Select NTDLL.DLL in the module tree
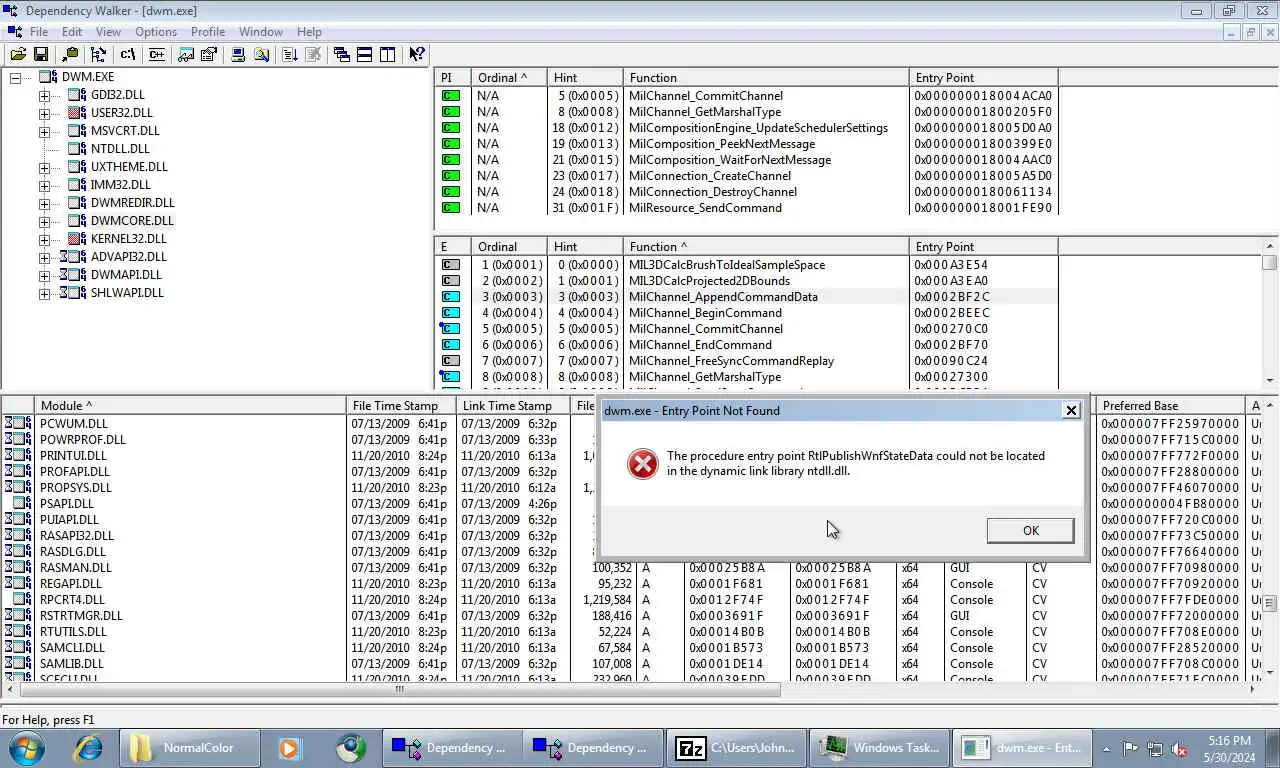The height and width of the screenshot is (768, 1280). click(x=120, y=149)
